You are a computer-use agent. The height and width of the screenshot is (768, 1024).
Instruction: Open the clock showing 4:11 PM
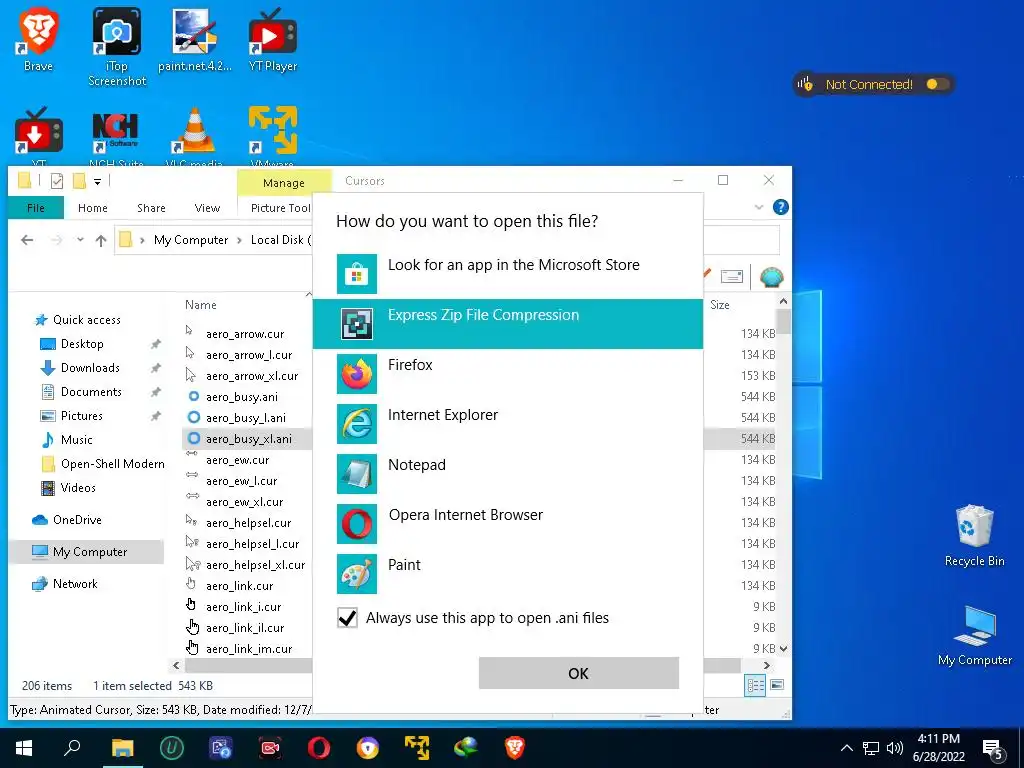click(938, 748)
